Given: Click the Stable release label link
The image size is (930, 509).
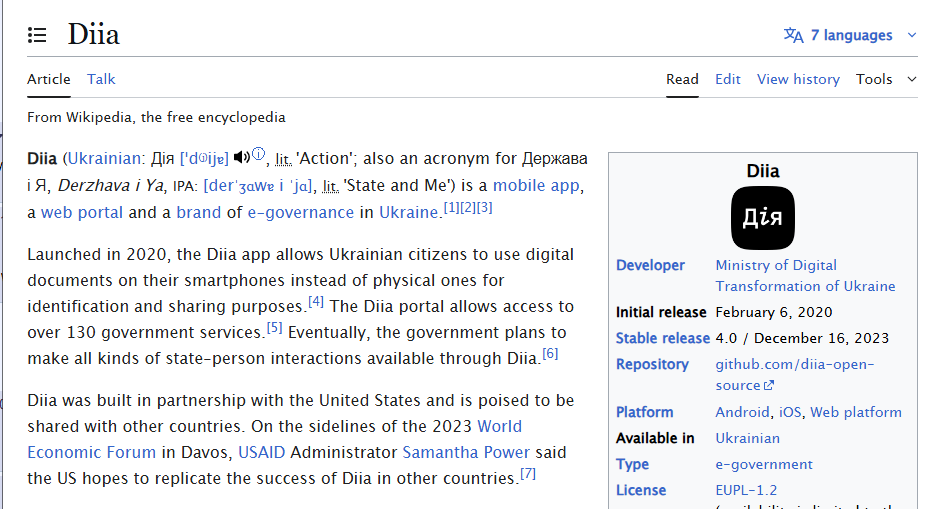Looking at the screenshot, I should click(x=663, y=338).
